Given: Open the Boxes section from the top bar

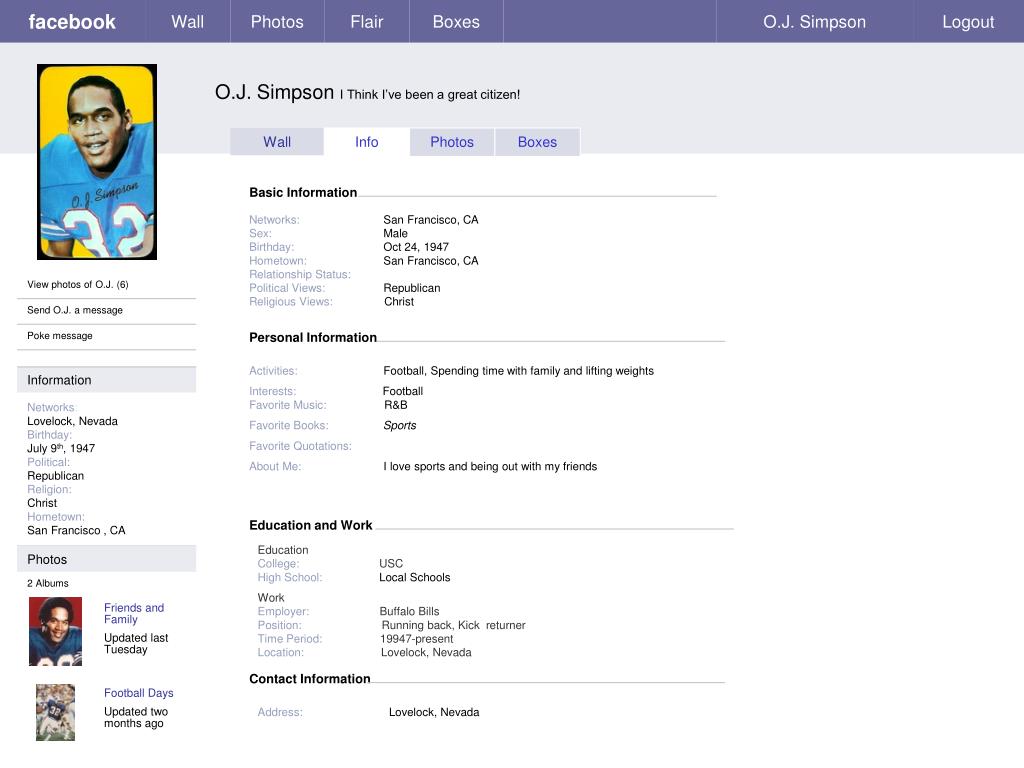Looking at the screenshot, I should point(455,21).
